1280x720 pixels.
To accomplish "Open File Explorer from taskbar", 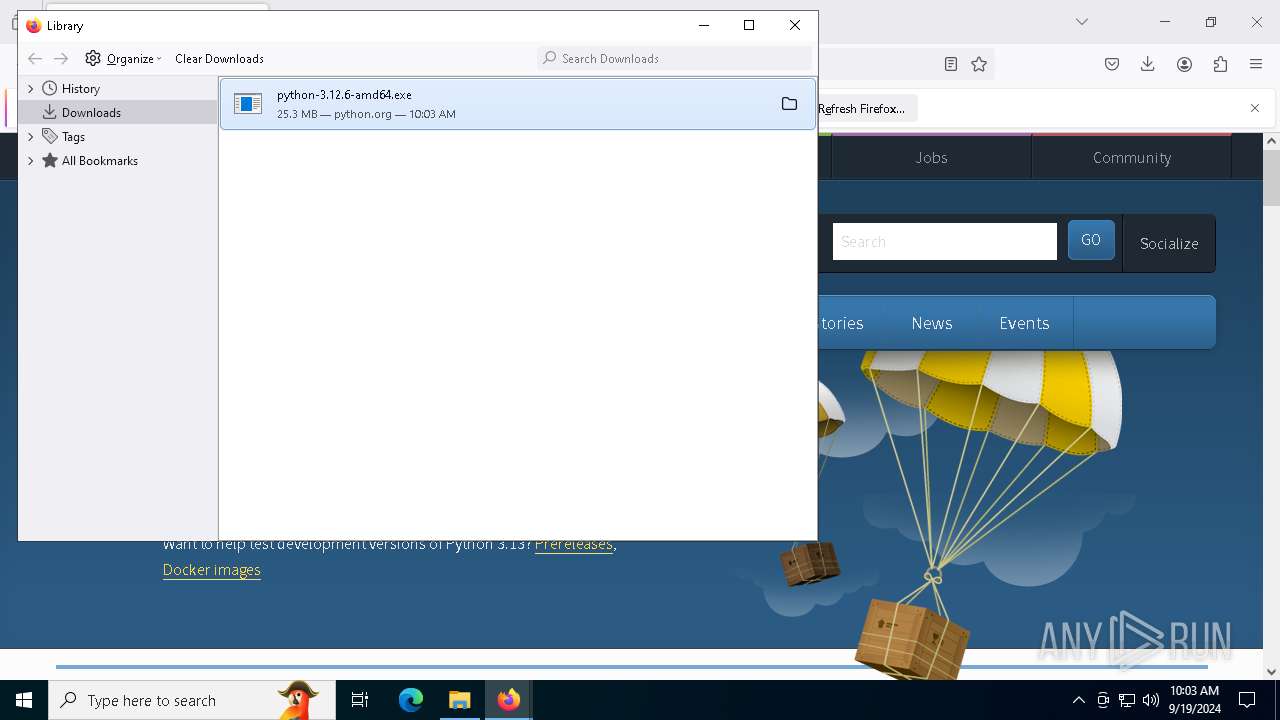I will [x=459, y=700].
